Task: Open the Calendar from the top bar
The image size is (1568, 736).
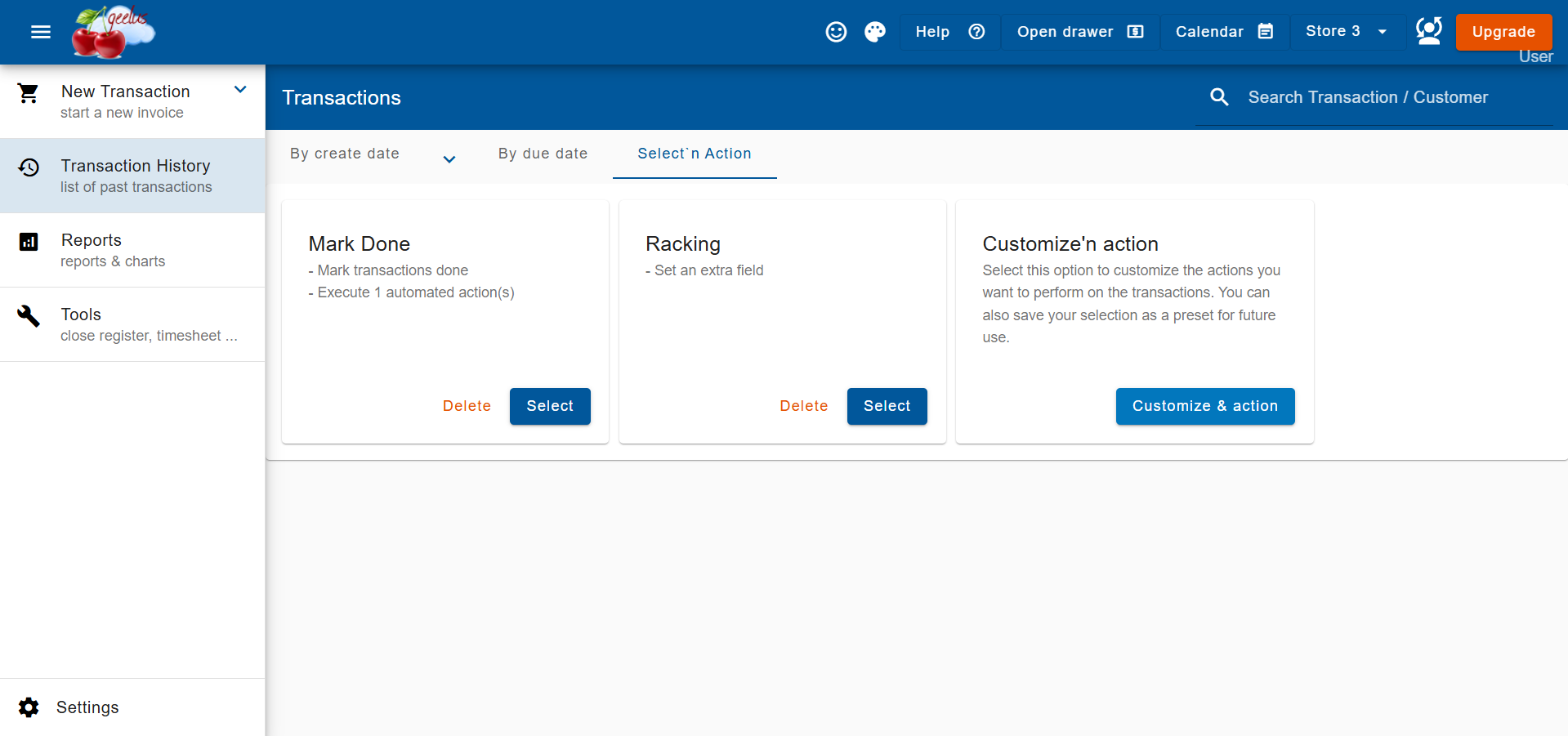Action: (1223, 32)
